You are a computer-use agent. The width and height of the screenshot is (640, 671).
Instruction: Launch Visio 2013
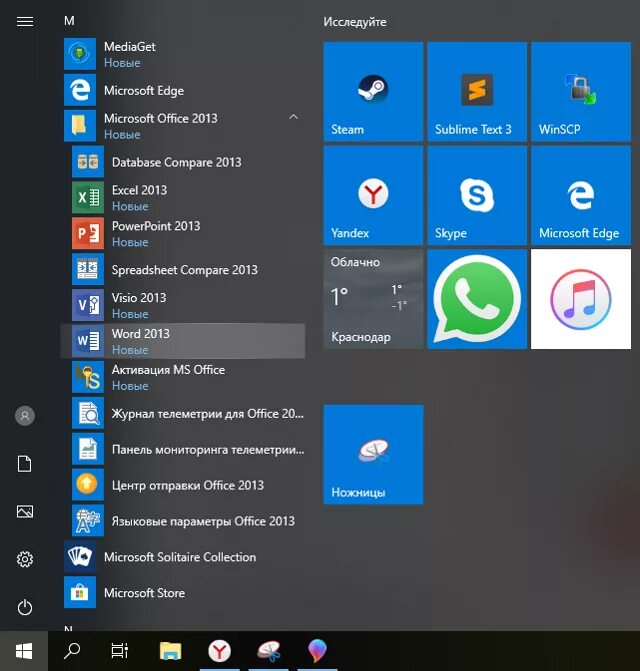click(x=184, y=306)
